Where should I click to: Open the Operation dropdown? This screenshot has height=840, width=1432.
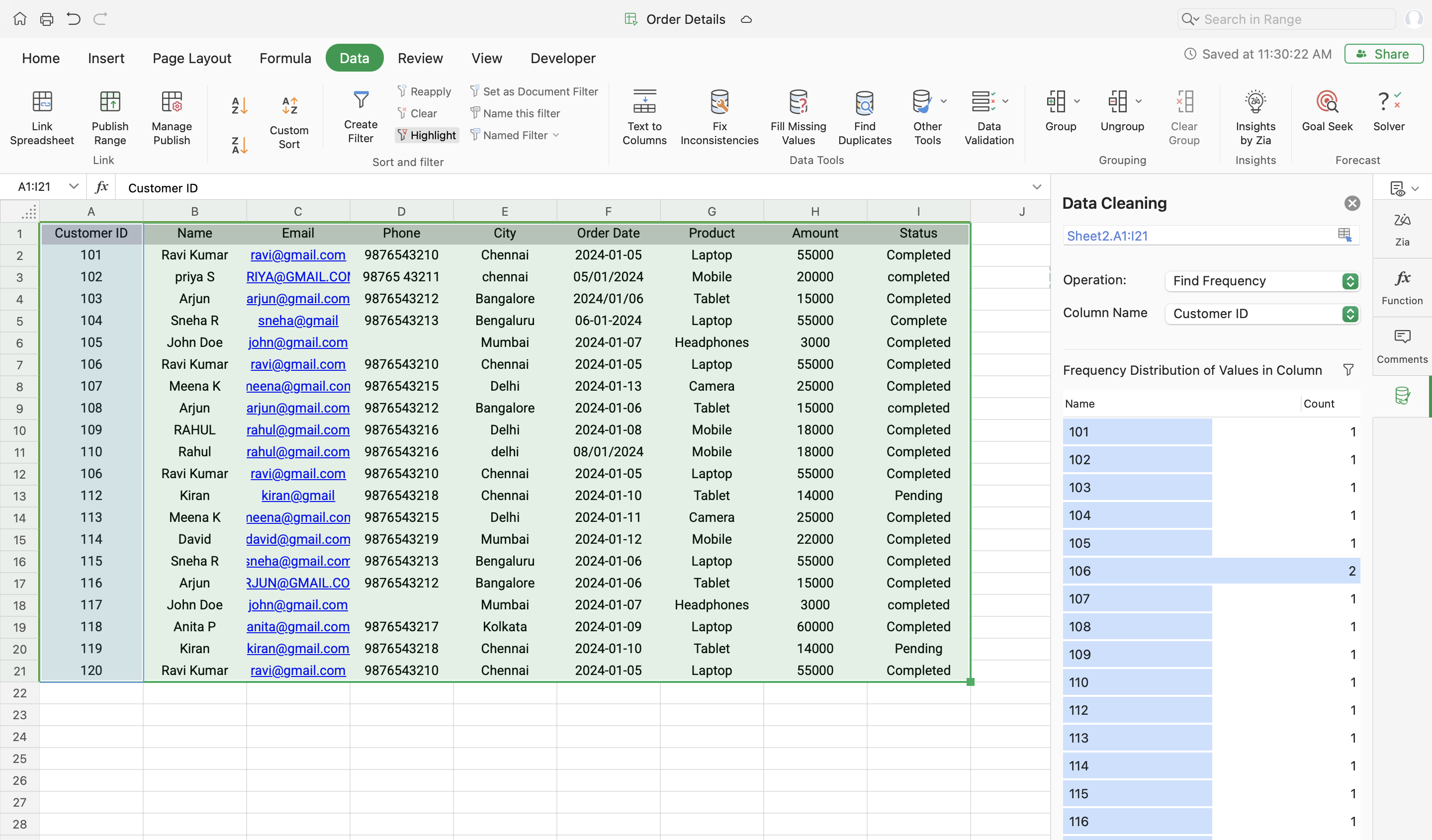point(1261,280)
